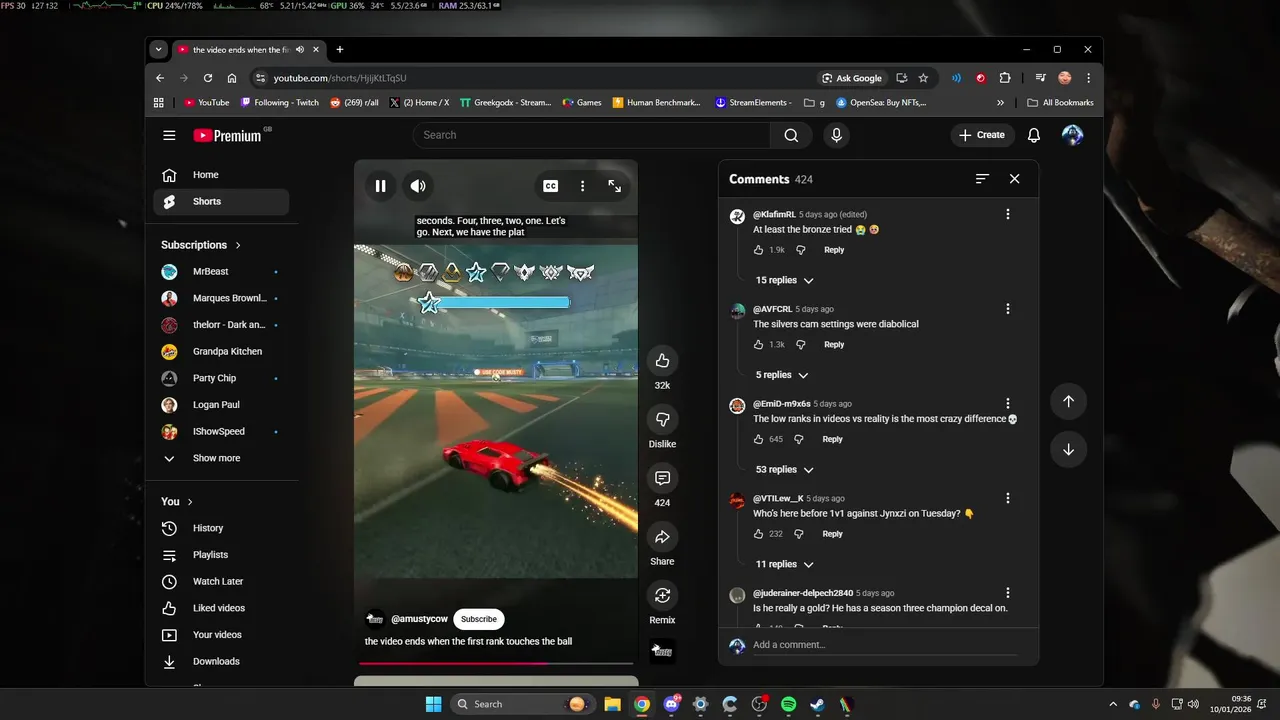The image size is (1280, 720).
Task: Click the search magnifier button
Action: 791,135
